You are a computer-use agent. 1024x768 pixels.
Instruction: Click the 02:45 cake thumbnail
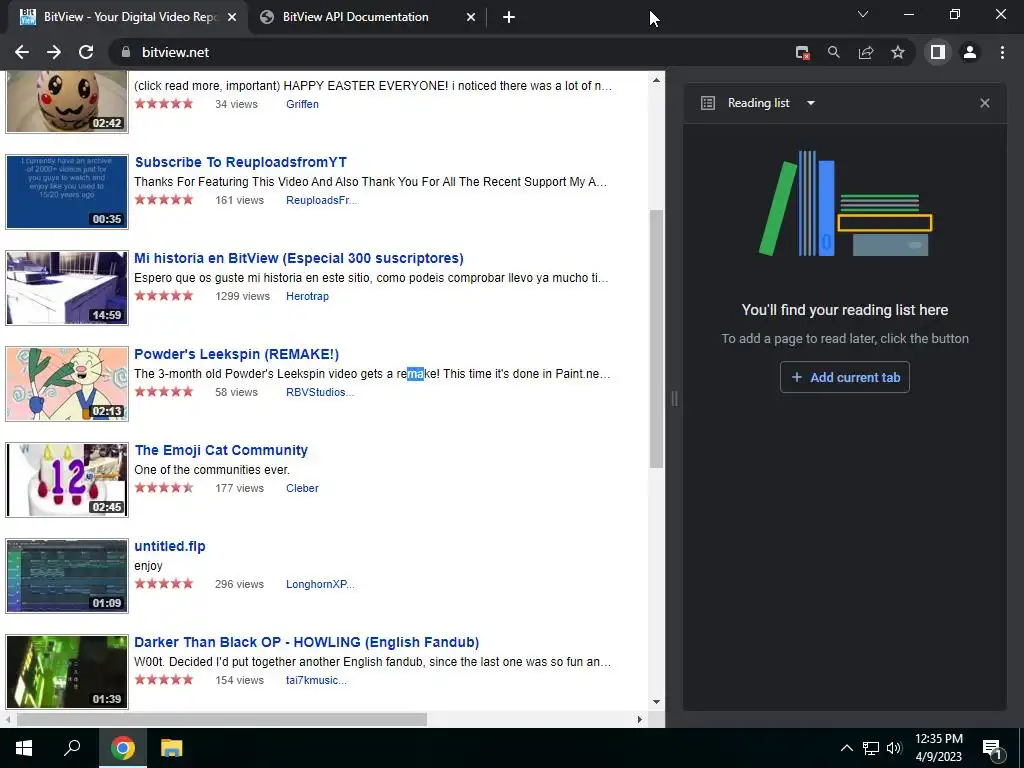tap(67, 480)
